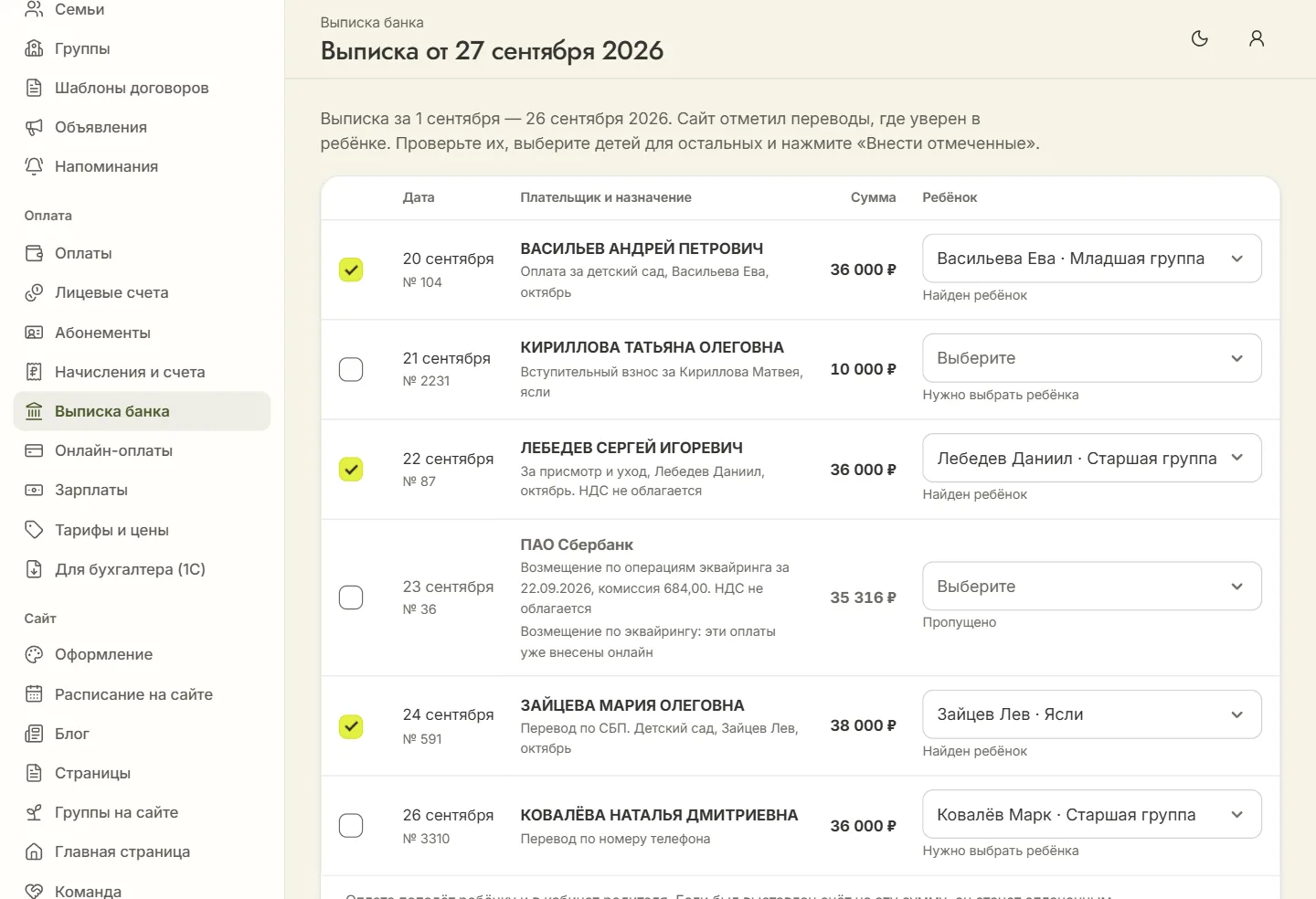Click the megaphone icon beside Объявления
This screenshot has width=1316, height=899.
(x=34, y=127)
